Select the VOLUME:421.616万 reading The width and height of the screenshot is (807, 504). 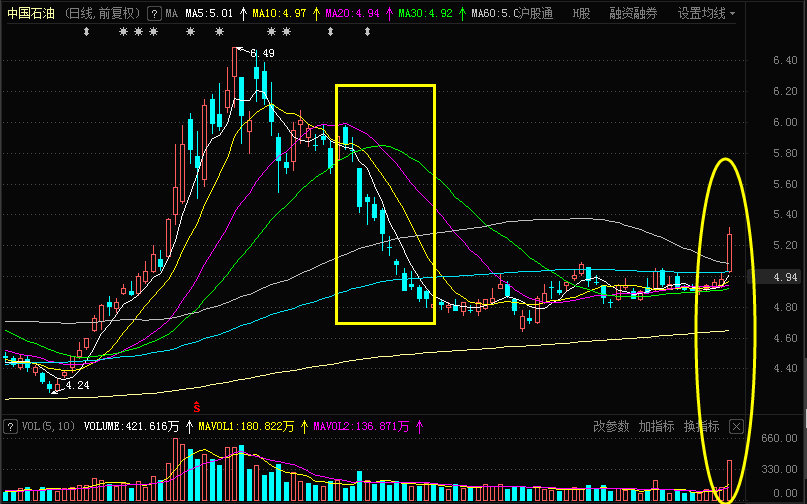click(131, 427)
